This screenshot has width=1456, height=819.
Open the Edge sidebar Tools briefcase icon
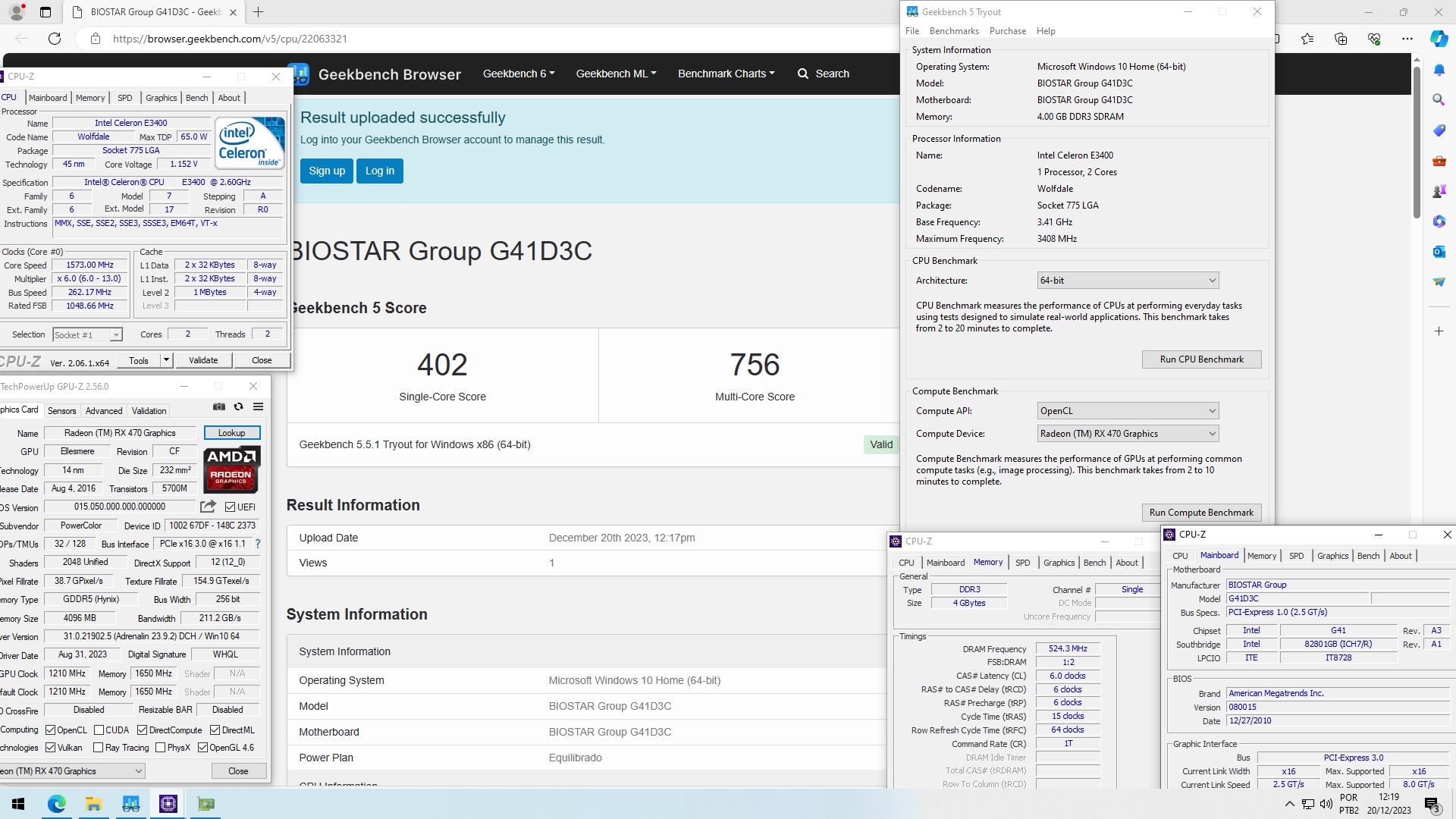(1439, 161)
